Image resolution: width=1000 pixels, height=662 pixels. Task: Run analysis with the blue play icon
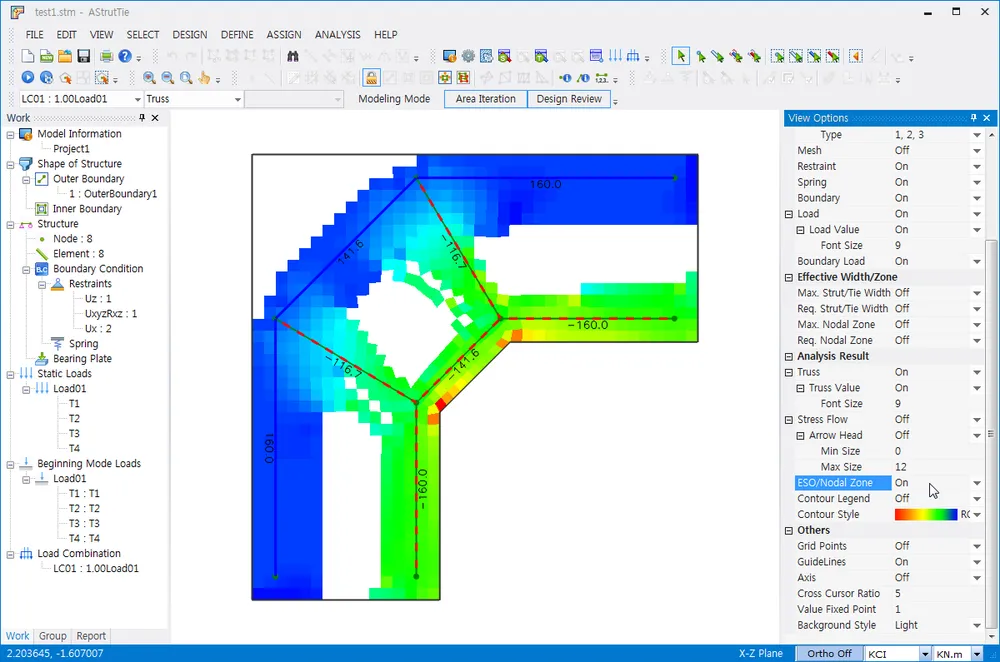[x=27, y=78]
